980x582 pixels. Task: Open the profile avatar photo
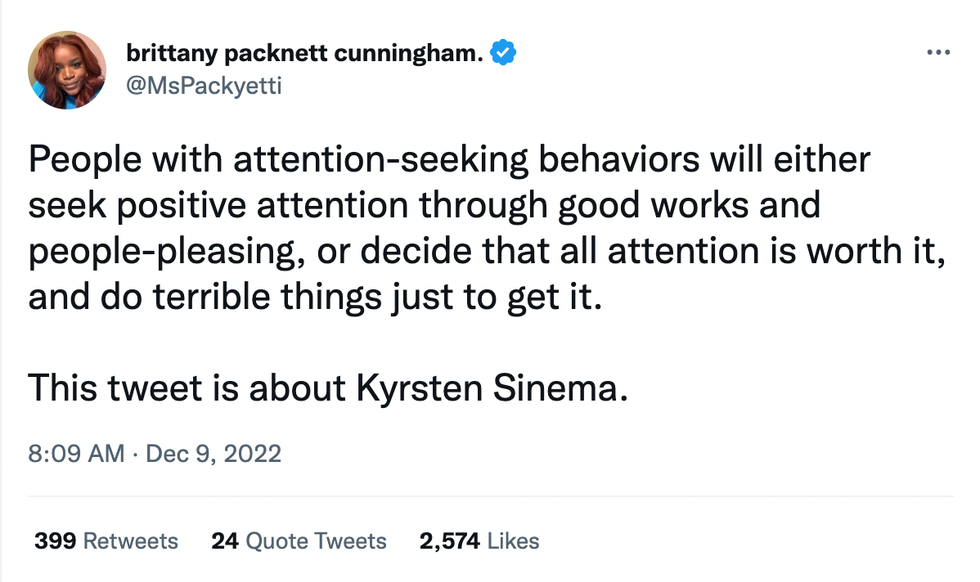pyautogui.click(x=68, y=70)
